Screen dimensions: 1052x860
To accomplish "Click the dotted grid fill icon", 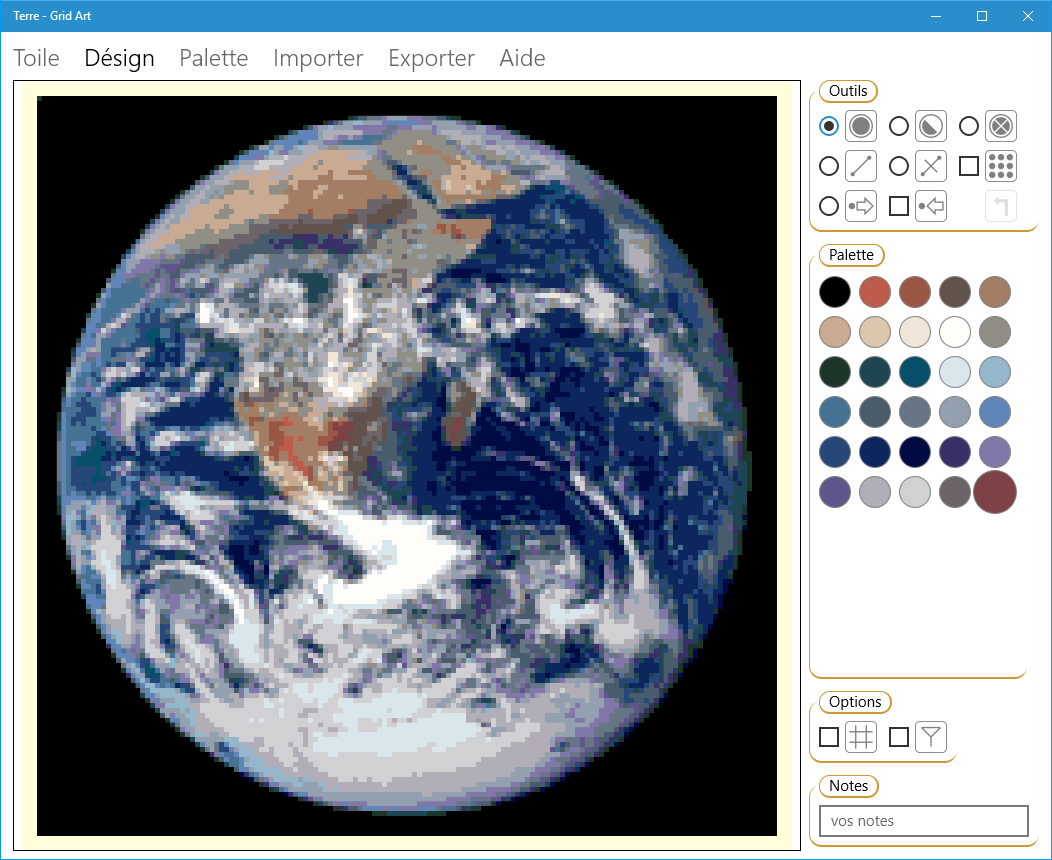I will pyautogui.click(x=1001, y=166).
